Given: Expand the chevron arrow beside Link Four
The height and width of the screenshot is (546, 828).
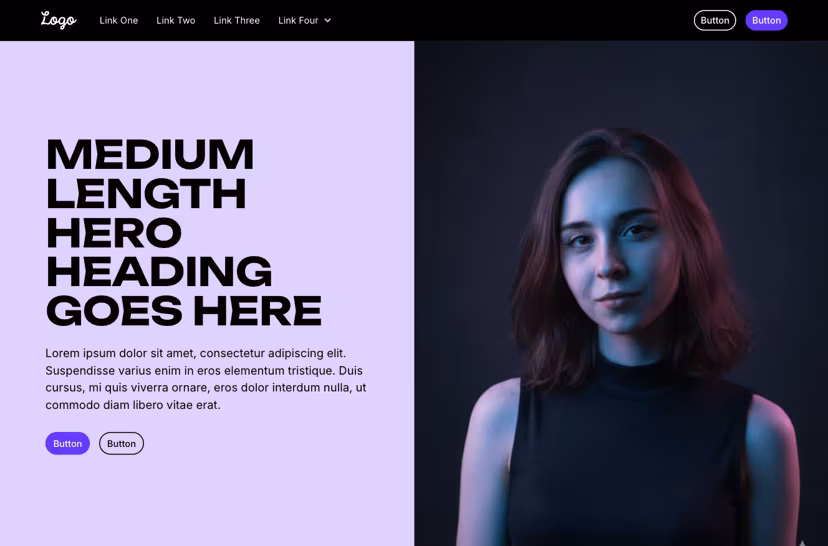Looking at the screenshot, I should tap(327, 21).
